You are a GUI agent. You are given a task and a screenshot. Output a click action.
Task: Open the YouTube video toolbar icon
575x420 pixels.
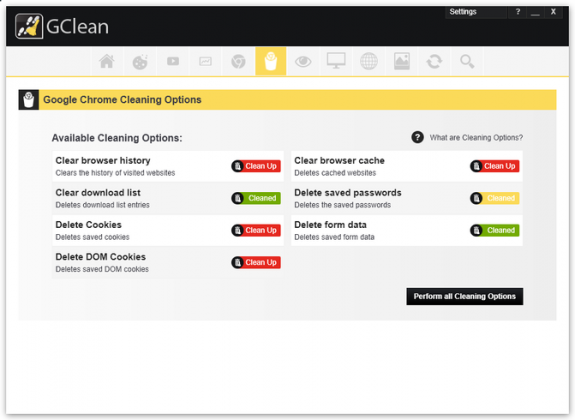click(173, 61)
